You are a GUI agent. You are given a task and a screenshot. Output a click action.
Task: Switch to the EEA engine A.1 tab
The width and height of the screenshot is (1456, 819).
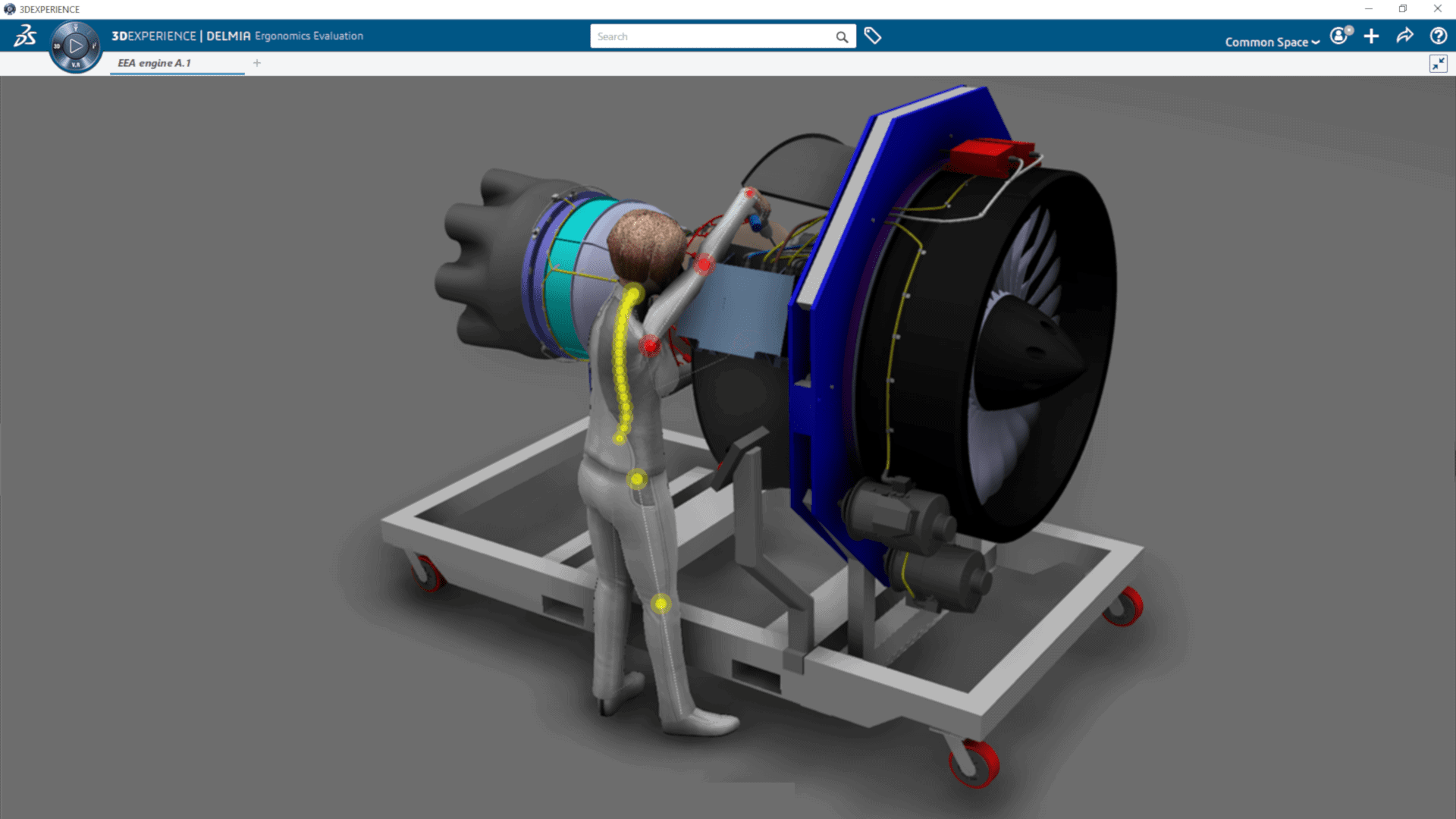tap(155, 63)
